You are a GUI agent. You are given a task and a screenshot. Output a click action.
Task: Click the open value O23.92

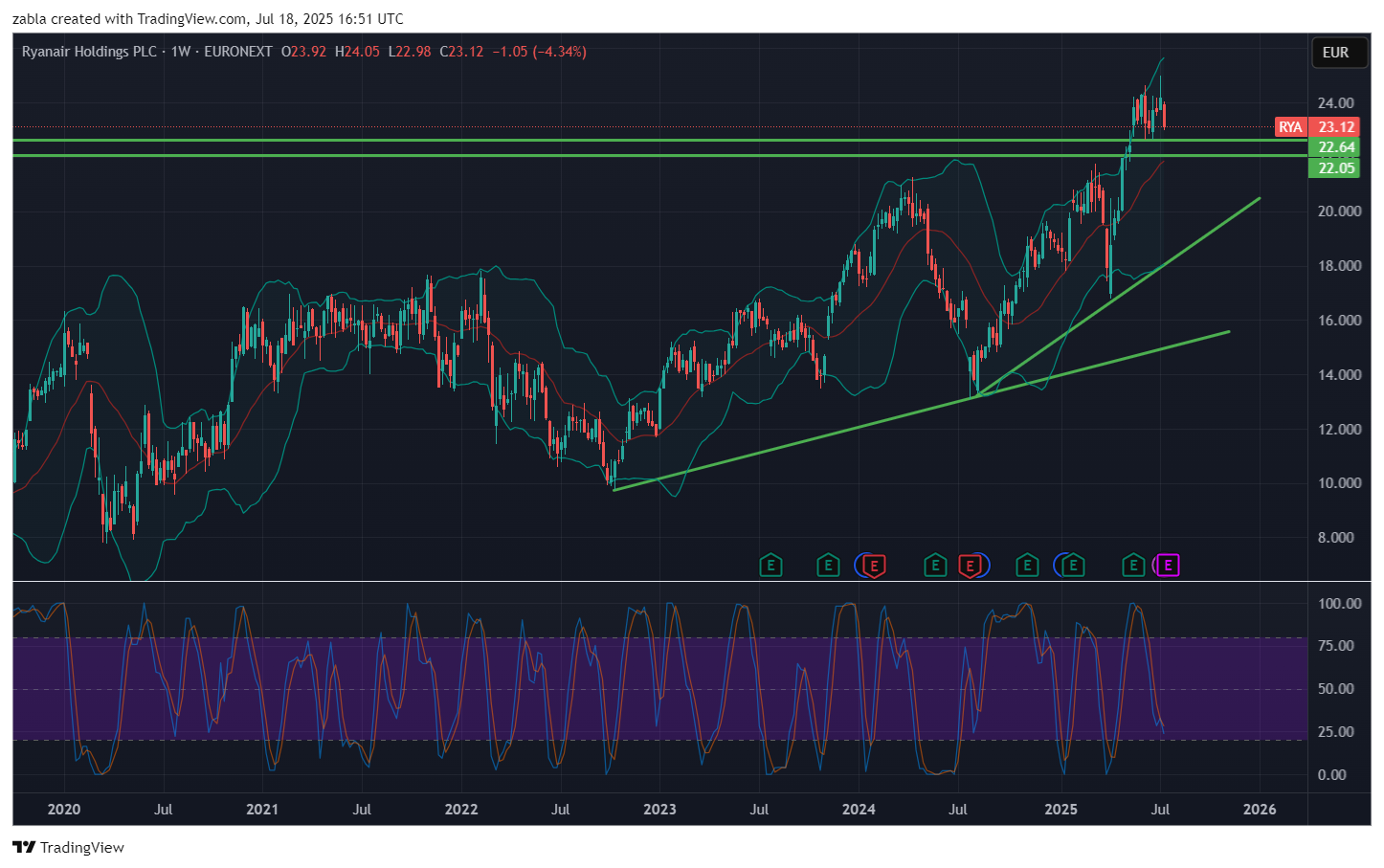303,52
